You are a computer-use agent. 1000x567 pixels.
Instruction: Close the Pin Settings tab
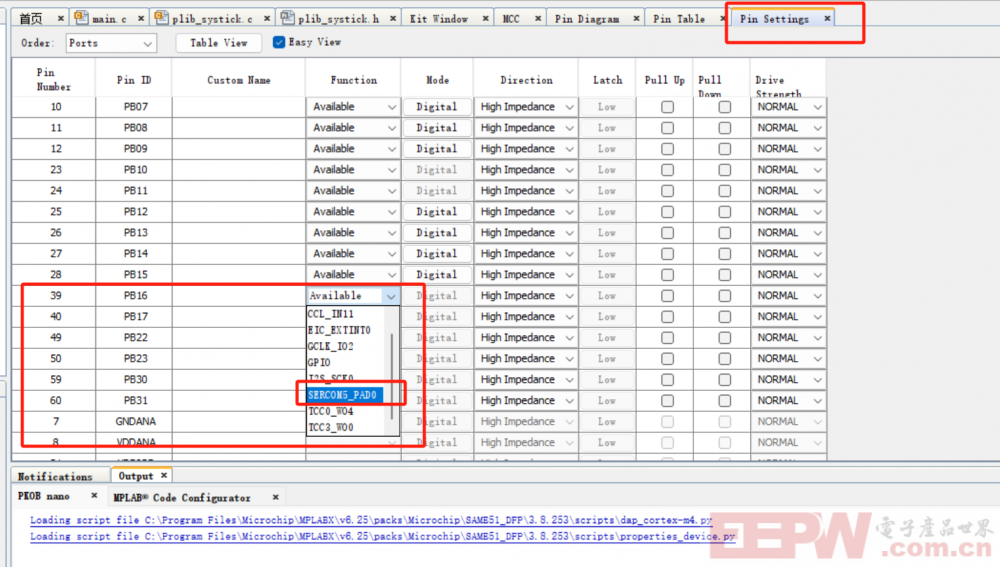click(827, 18)
